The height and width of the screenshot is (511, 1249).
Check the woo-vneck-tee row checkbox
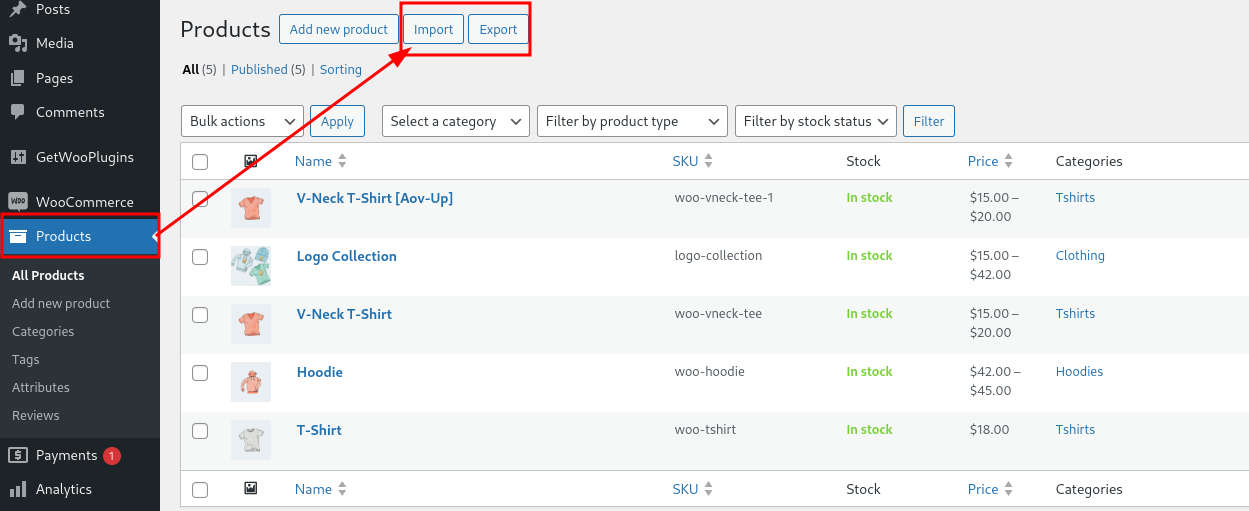click(200, 315)
